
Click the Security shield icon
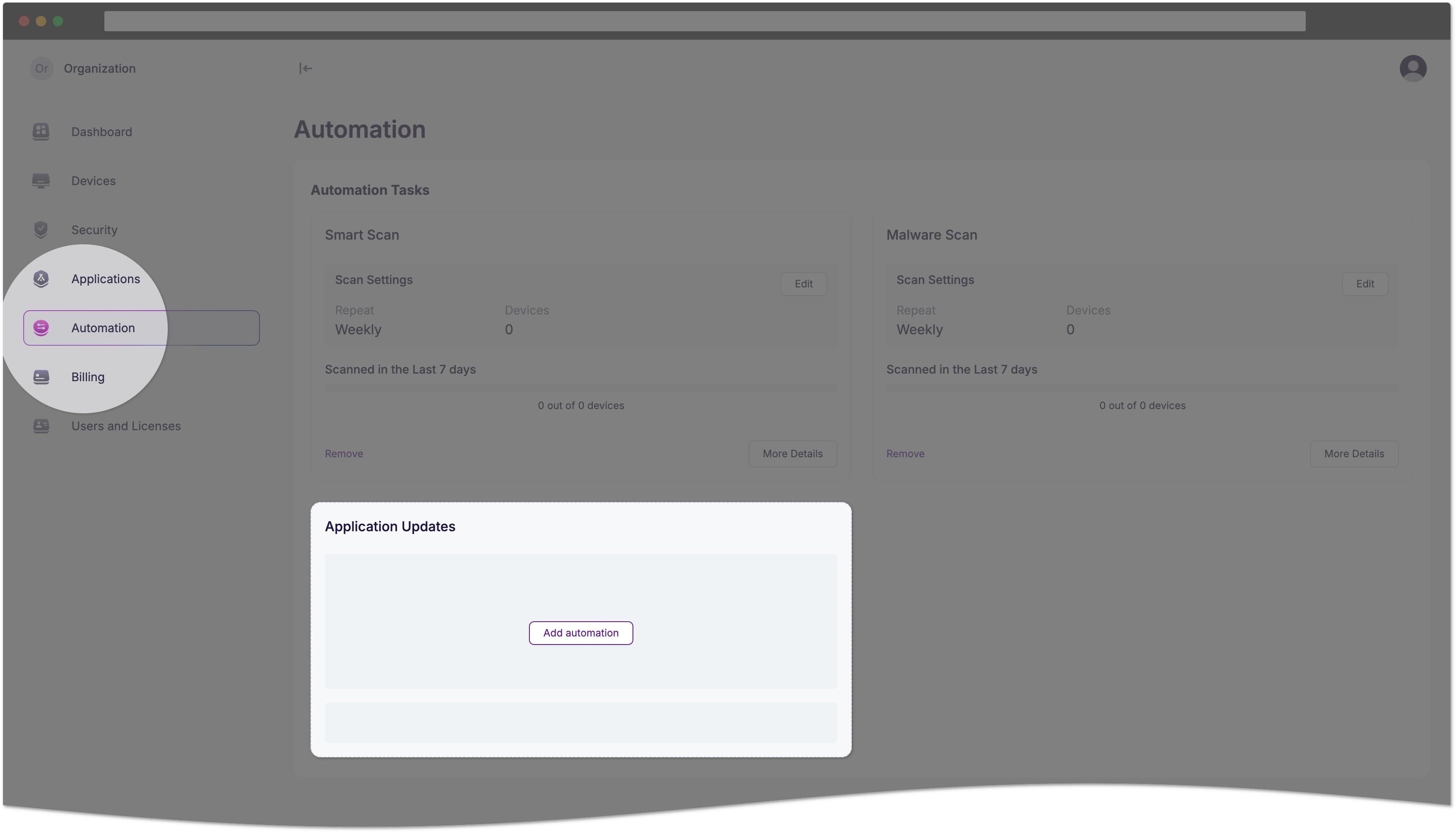click(x=41, y=229)
